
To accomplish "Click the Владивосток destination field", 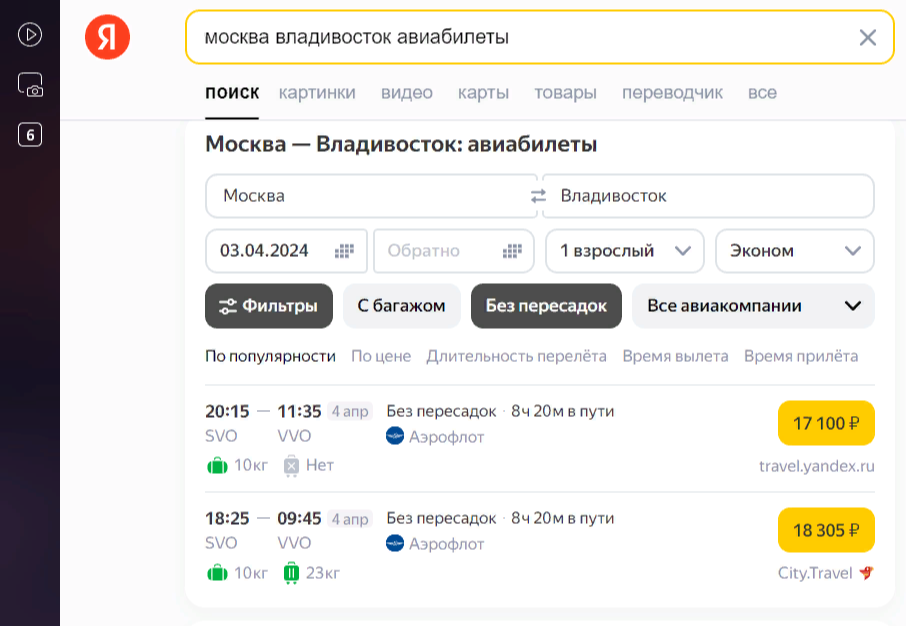I will point(708,196).
